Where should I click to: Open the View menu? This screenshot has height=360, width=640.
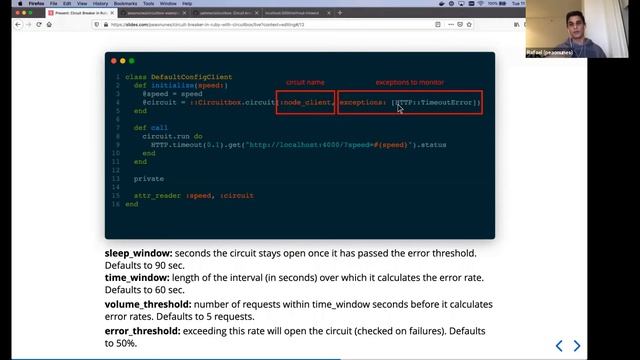[82, 3]
